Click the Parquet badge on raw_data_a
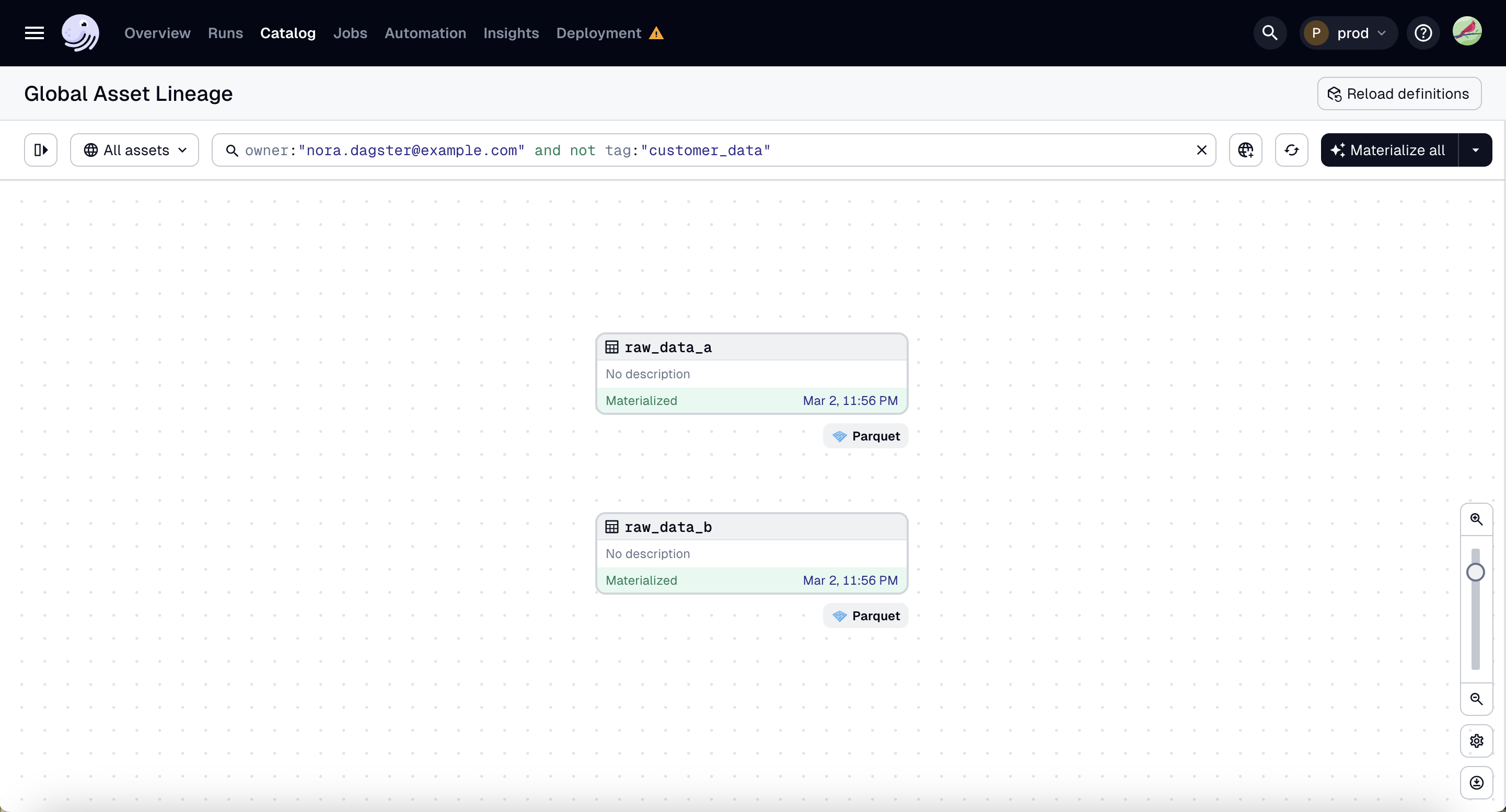 point(865,435)
